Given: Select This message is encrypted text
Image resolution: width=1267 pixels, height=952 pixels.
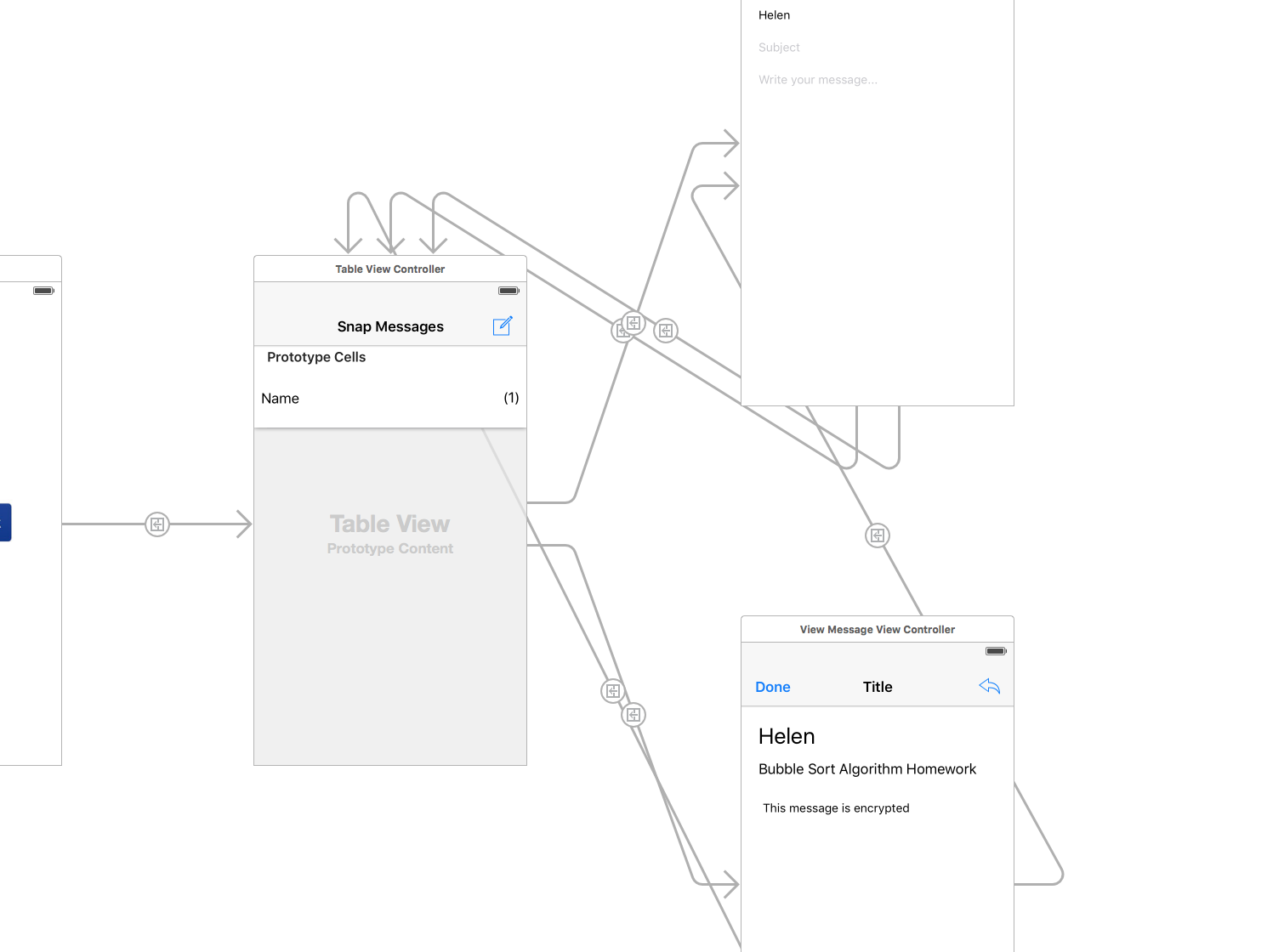Looking at the screenshot, I should (836, 808).
